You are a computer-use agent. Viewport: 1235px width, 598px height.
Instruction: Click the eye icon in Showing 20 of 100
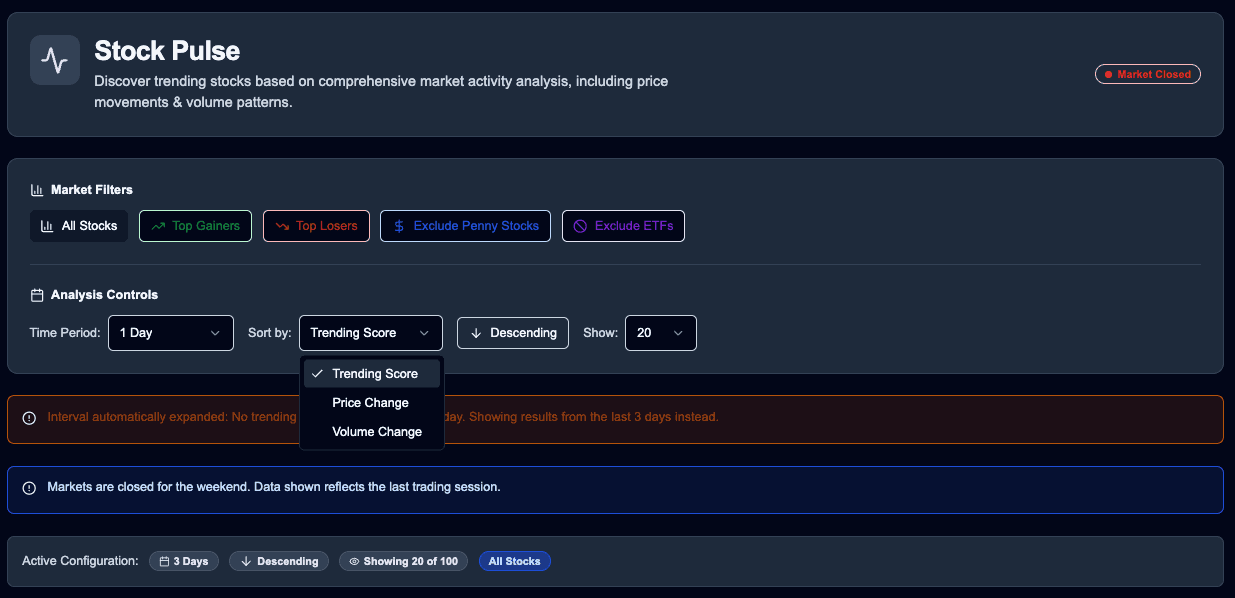[352, 561]
